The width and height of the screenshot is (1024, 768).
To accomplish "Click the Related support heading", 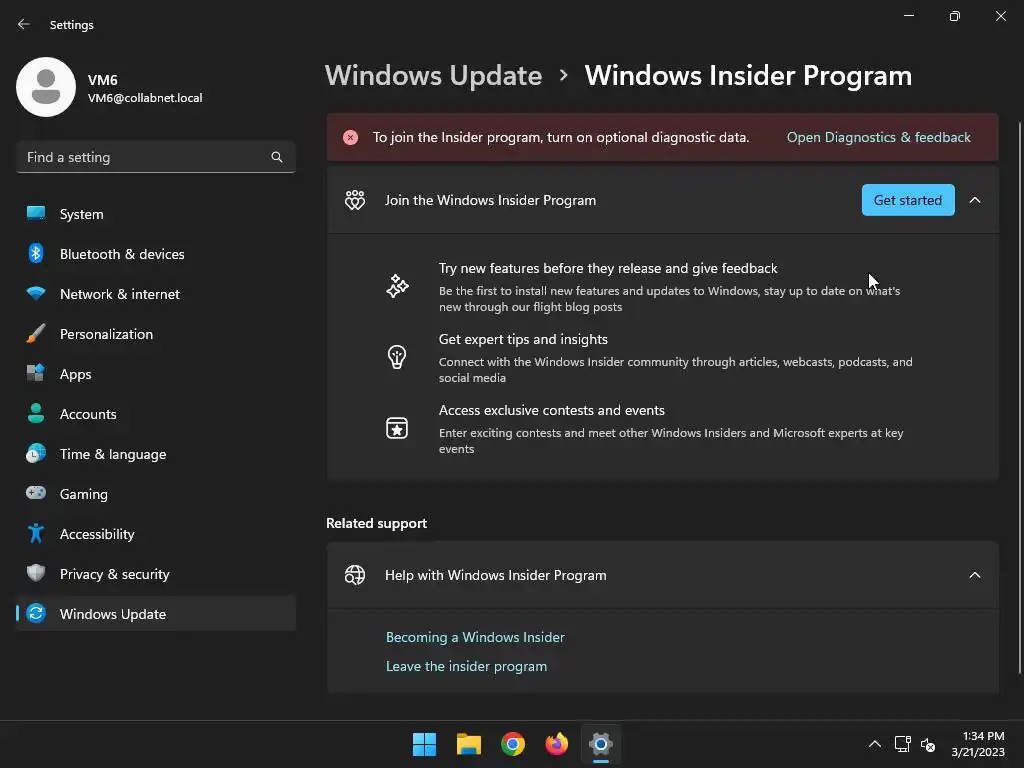I will pyautogui.click(x=376, y=523).
